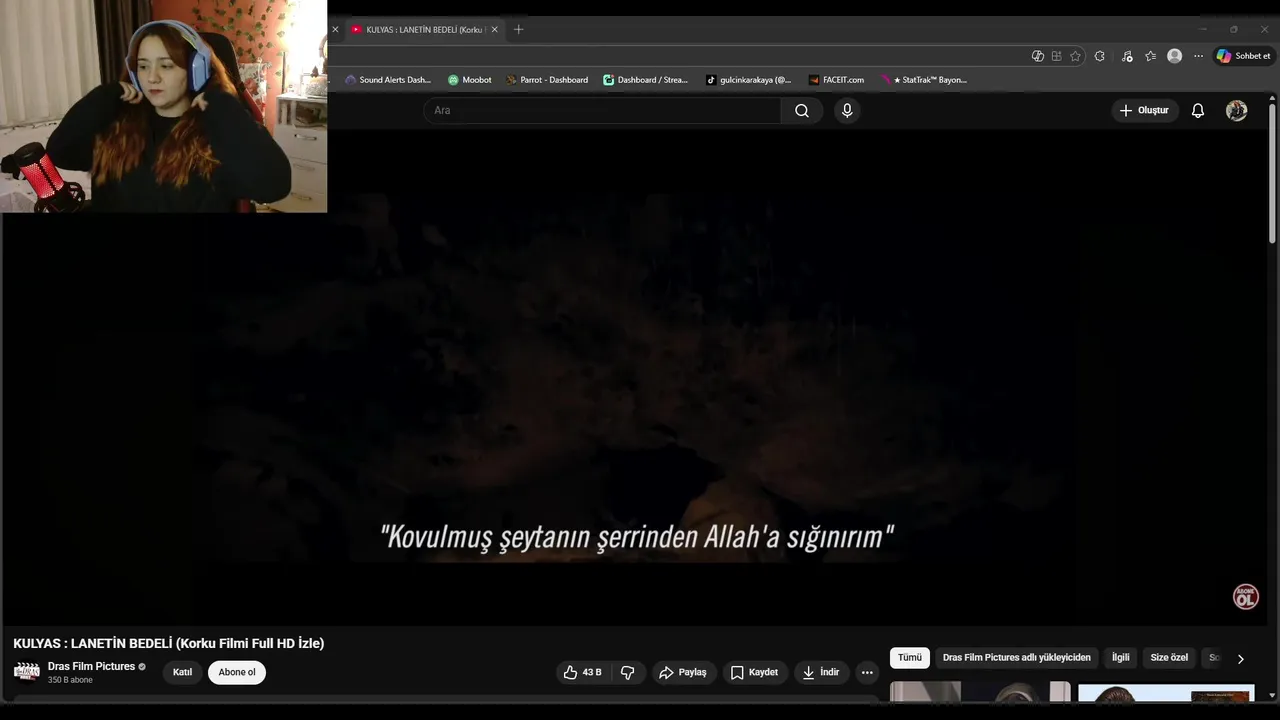Open Moobot bookmark
This screenshot has height=720, width=1280.
pyautogui.click(x=469, y=80)
